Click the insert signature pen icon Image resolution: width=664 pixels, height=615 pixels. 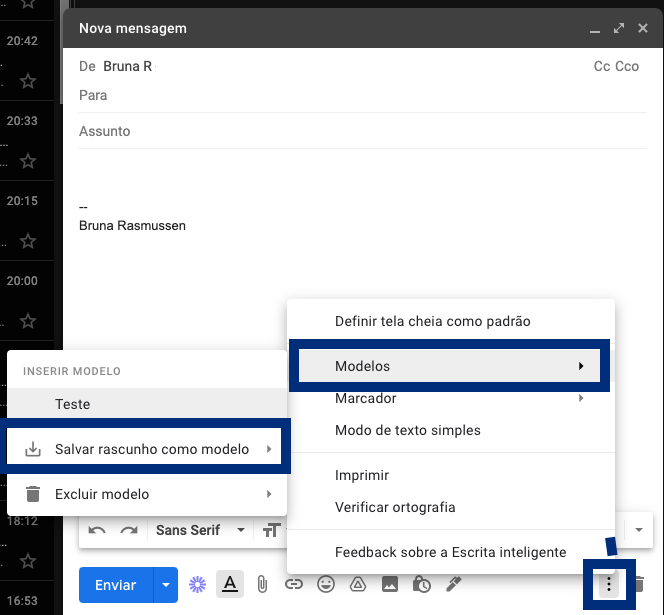click(454, 585)
